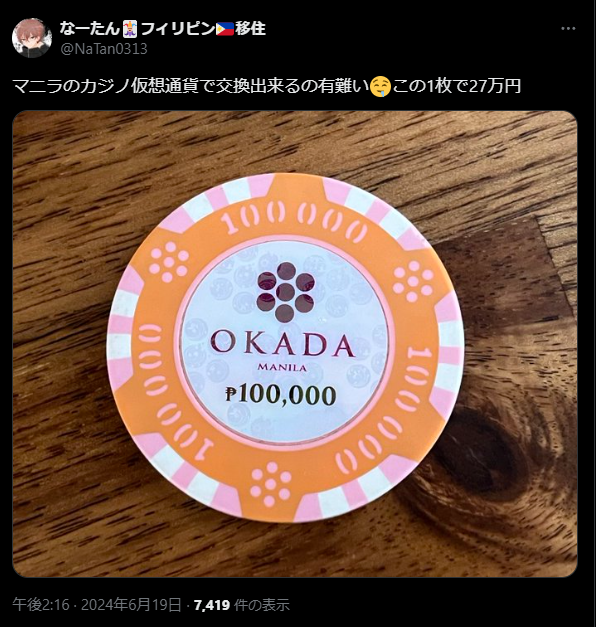The width and height of the screenshot is (596, 627).
Task: Click the フィリピン text in display name
Action: [x=178, y=29]
